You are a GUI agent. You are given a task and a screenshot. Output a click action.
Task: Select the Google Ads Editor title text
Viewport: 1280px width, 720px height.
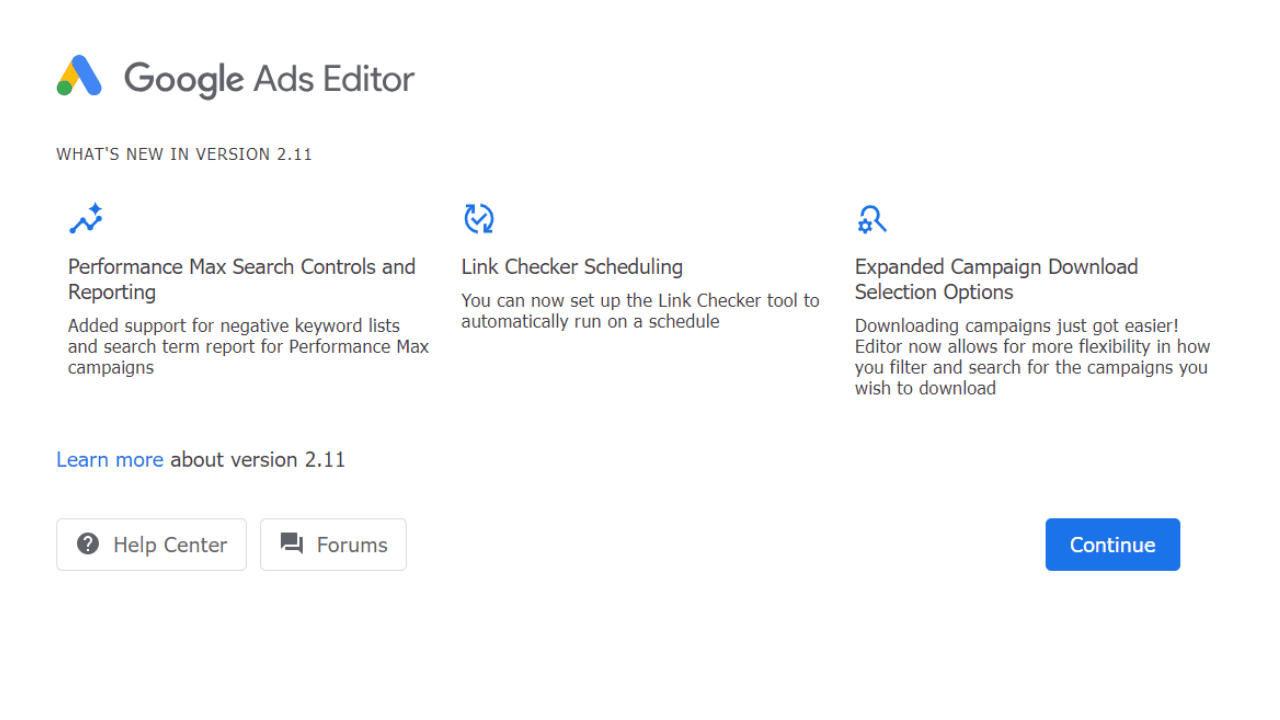pos(269,79)
